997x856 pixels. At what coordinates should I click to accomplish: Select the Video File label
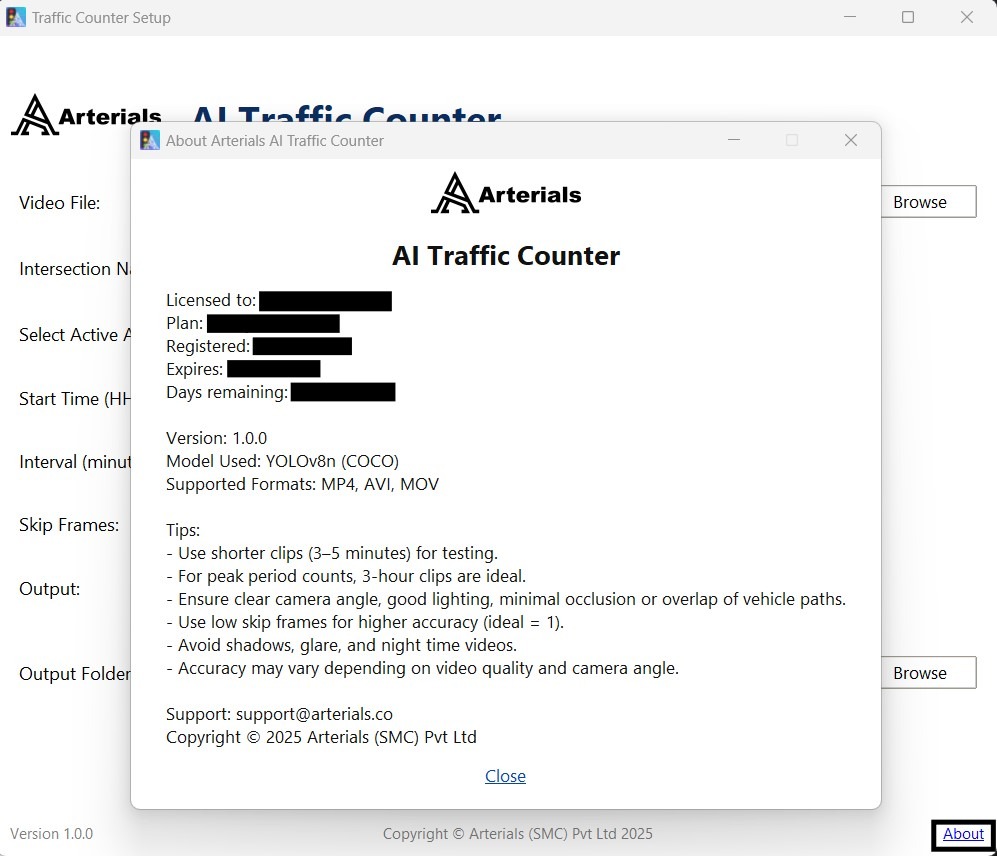coord(60,203)
